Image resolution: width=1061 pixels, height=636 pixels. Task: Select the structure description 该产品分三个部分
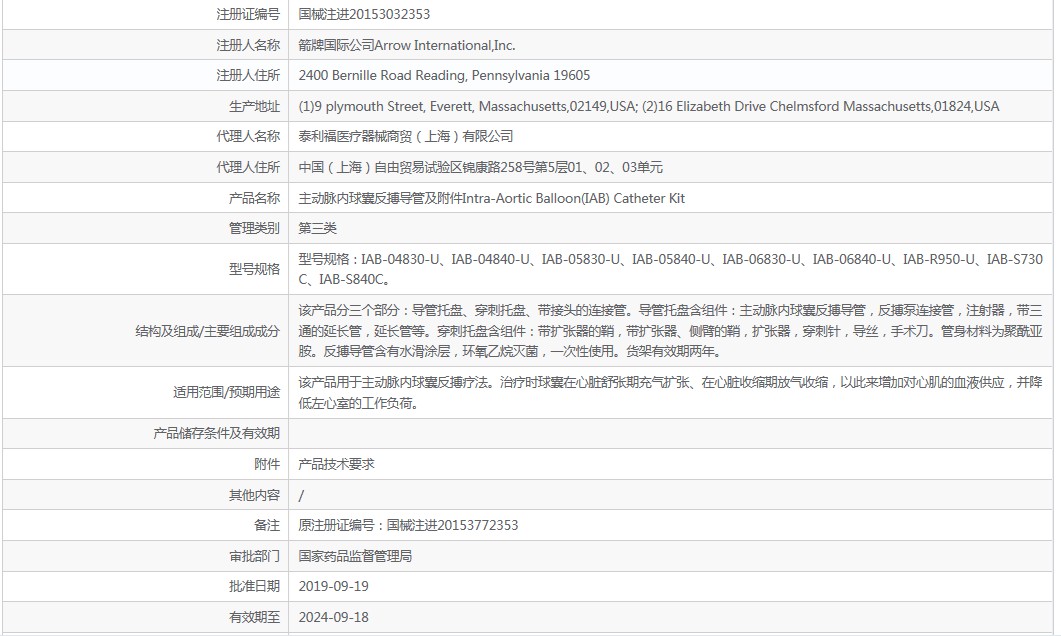[x=671, y=331]
